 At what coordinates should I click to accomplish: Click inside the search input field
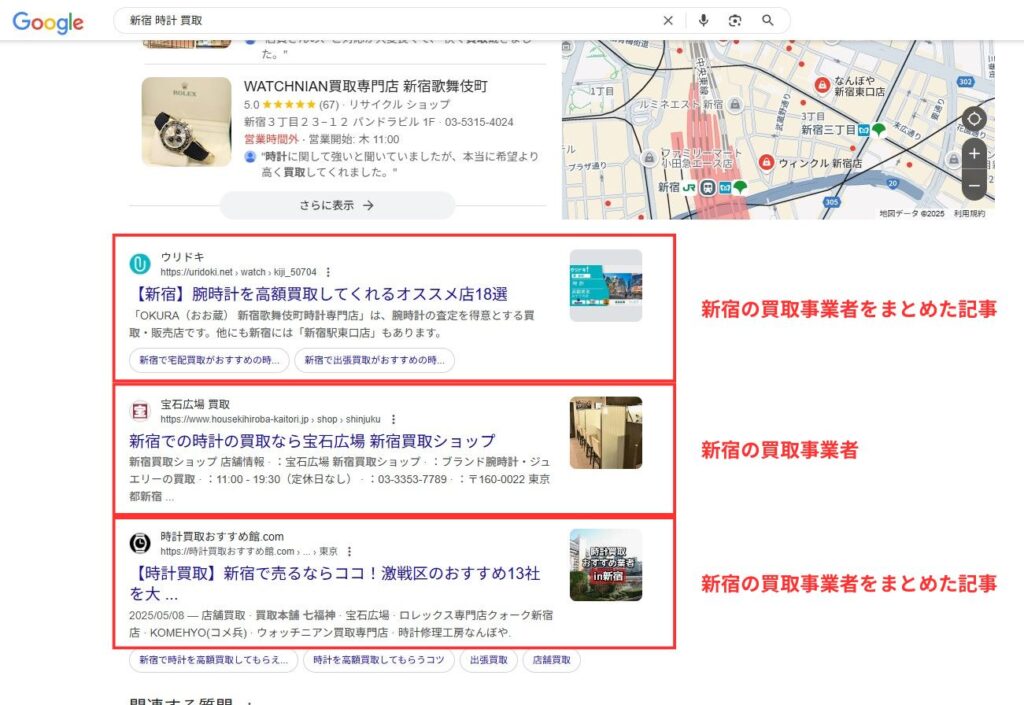pyautogui.click(x=300, y=20)
